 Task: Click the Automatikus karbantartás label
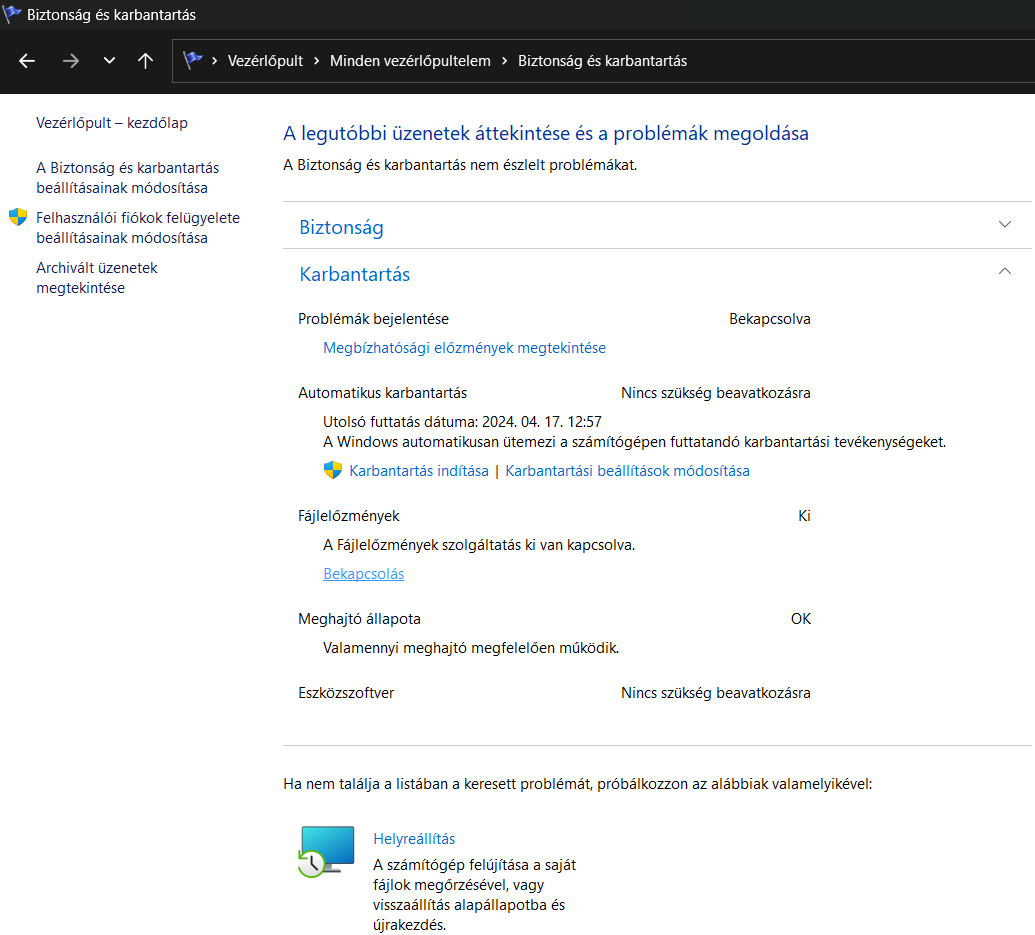pos(383,393)
